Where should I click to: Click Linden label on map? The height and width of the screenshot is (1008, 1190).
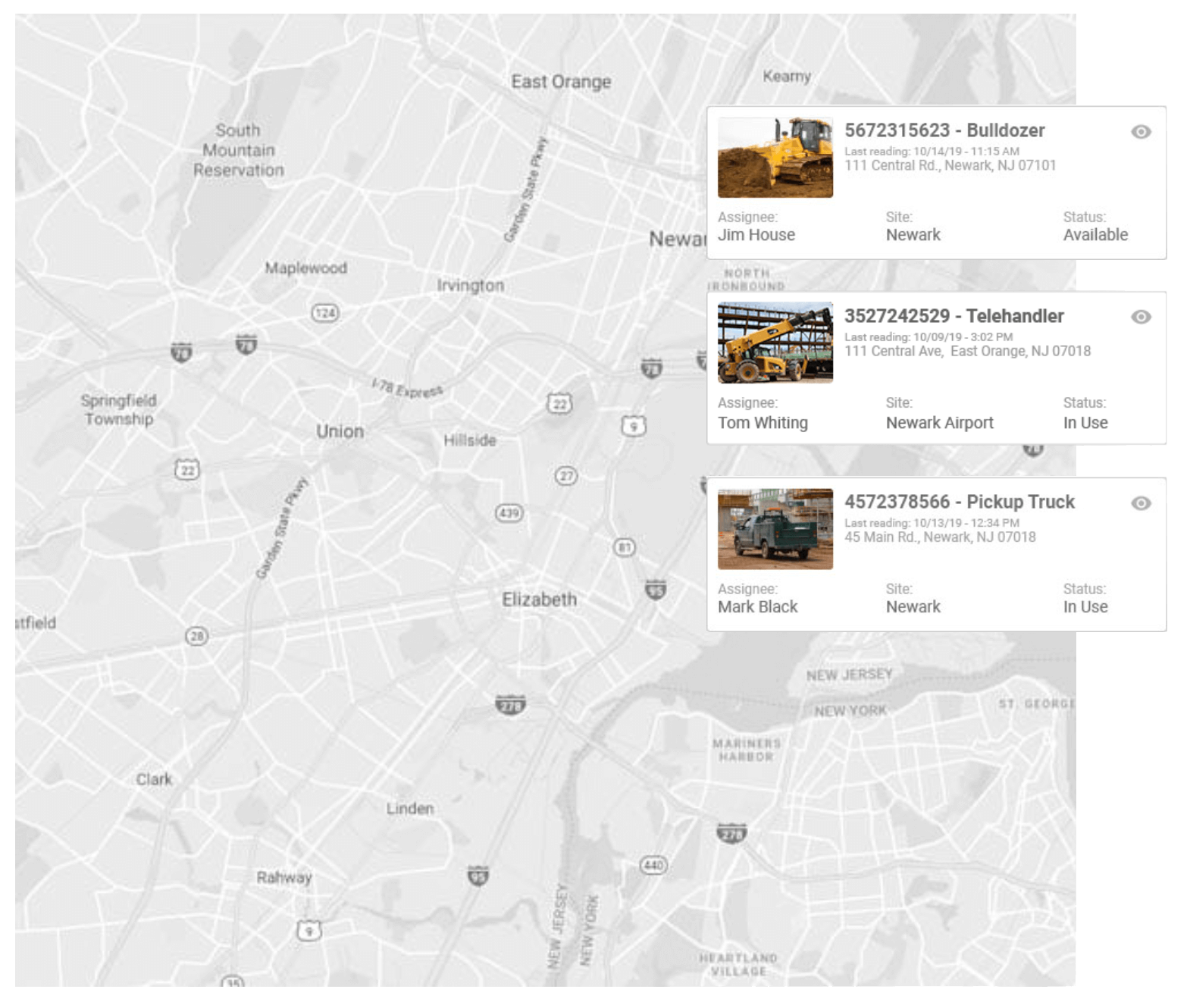click(410, 809)
